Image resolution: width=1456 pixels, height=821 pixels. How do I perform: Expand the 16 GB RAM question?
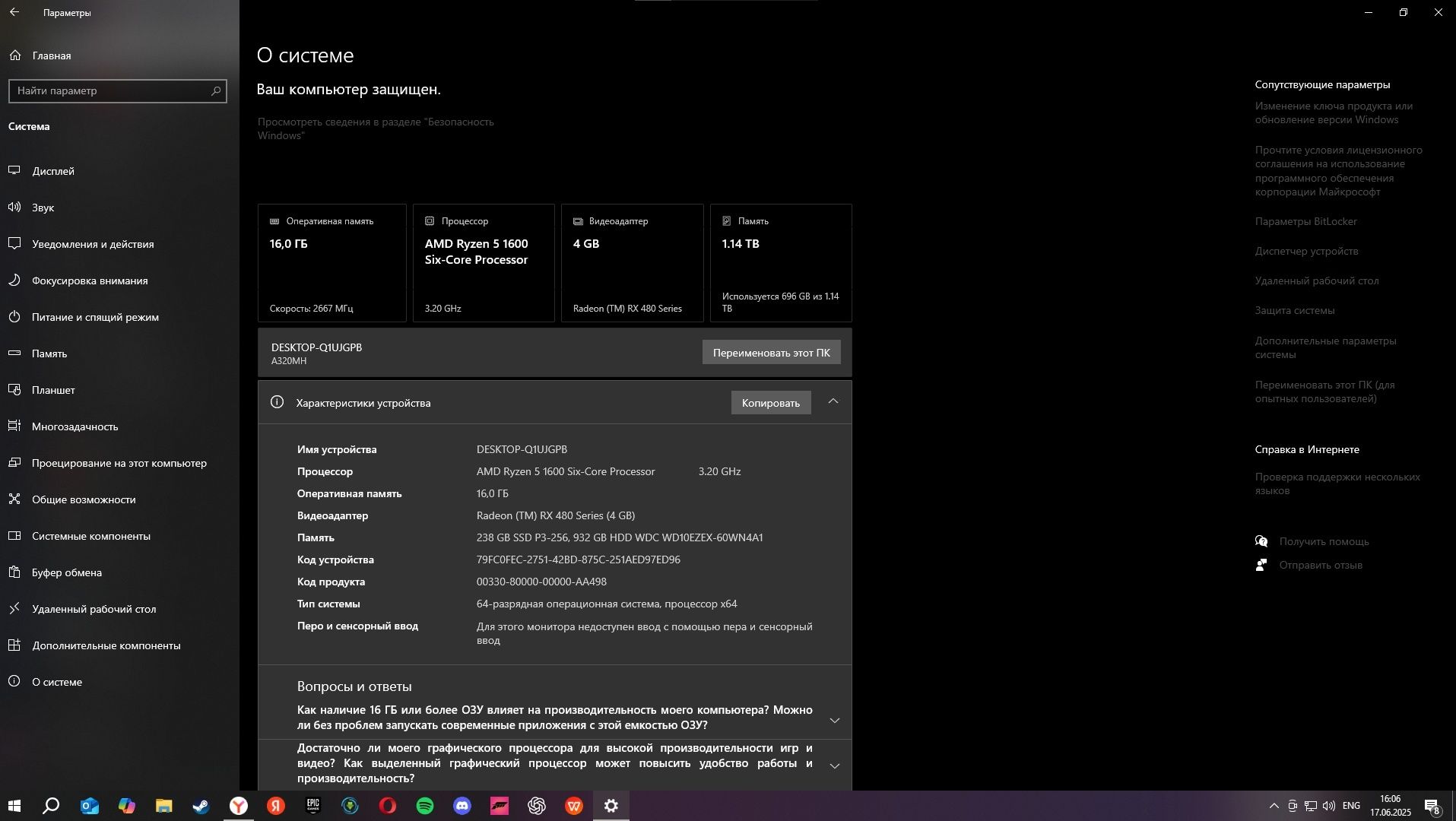click(835, 720)
